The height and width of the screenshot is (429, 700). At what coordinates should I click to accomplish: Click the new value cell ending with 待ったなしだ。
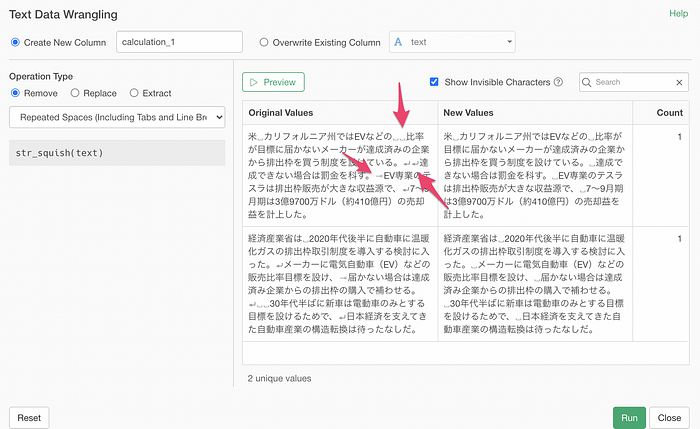coord(535,284)
